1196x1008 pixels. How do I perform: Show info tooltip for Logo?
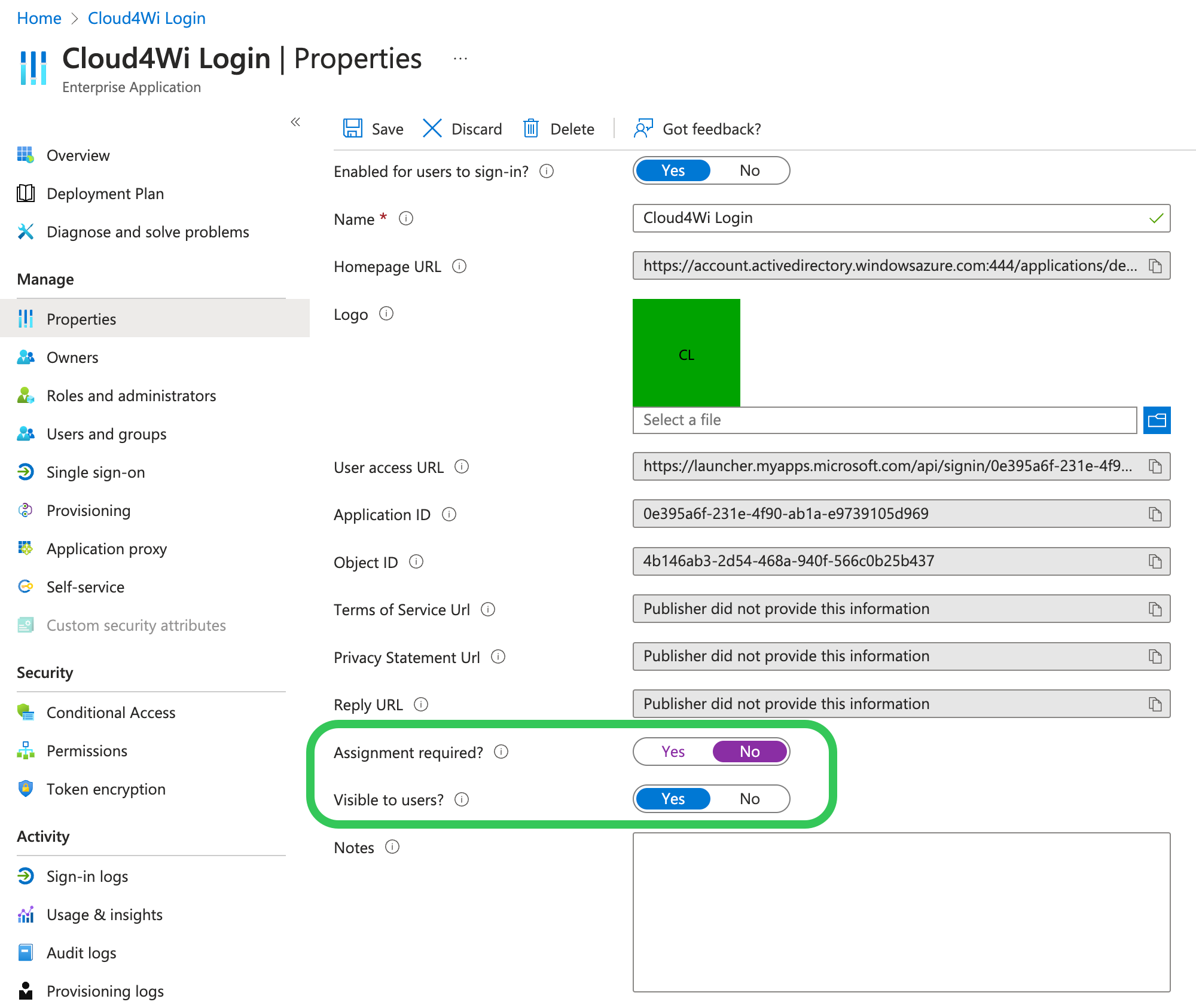(386, 314)
